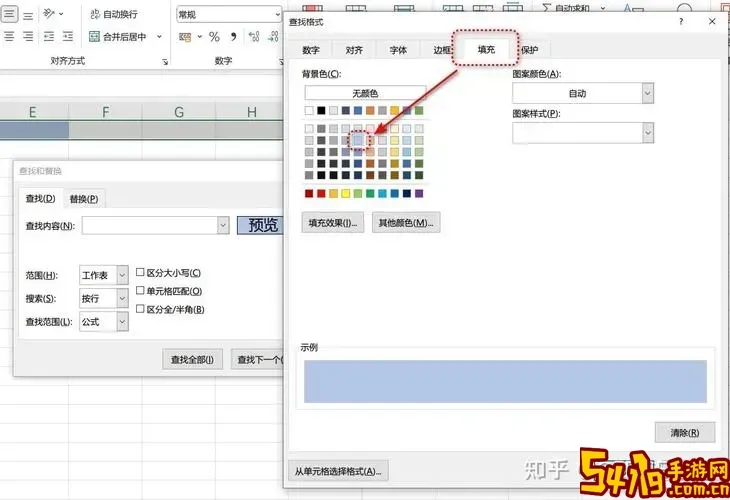Enable the 区分全/半角 checkbox
Image resolution: width=730 pixels, height=500 pixels.
pos(140,309)
